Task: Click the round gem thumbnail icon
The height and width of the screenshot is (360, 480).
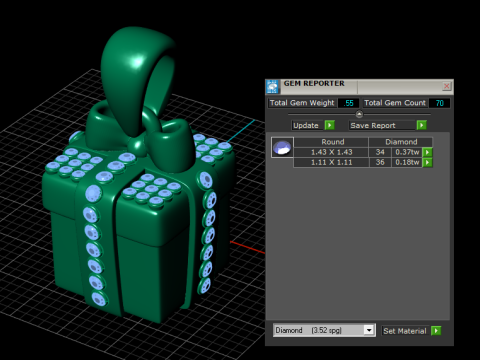Action: [282, 147]
